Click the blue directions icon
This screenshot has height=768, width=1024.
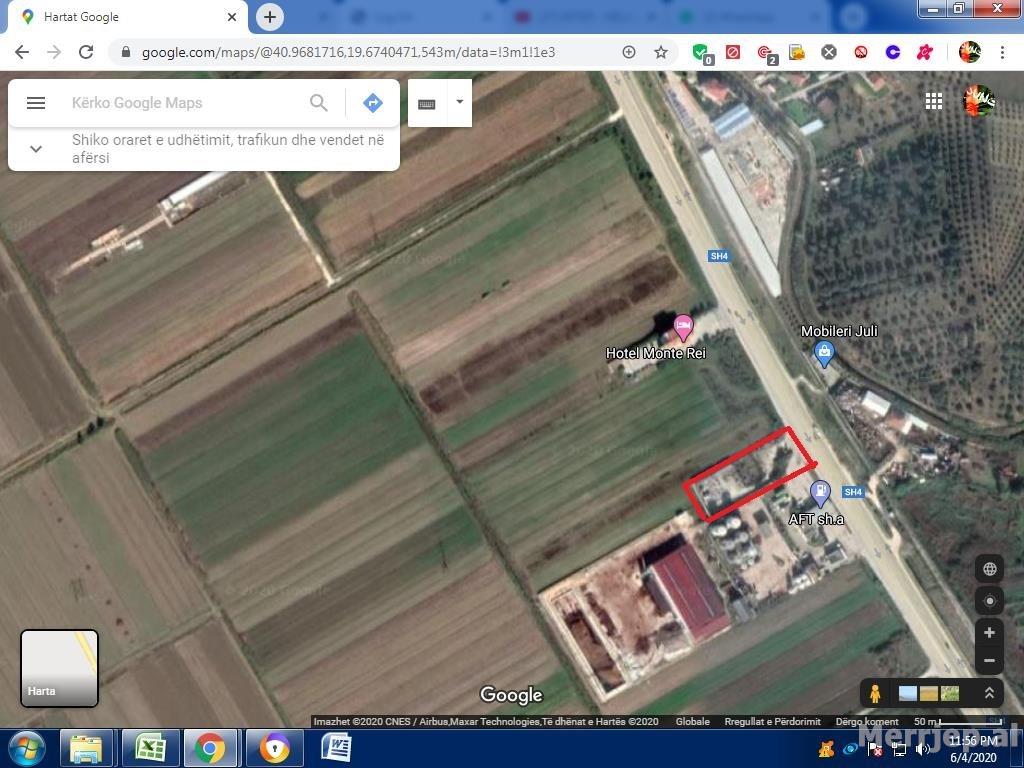372,102
